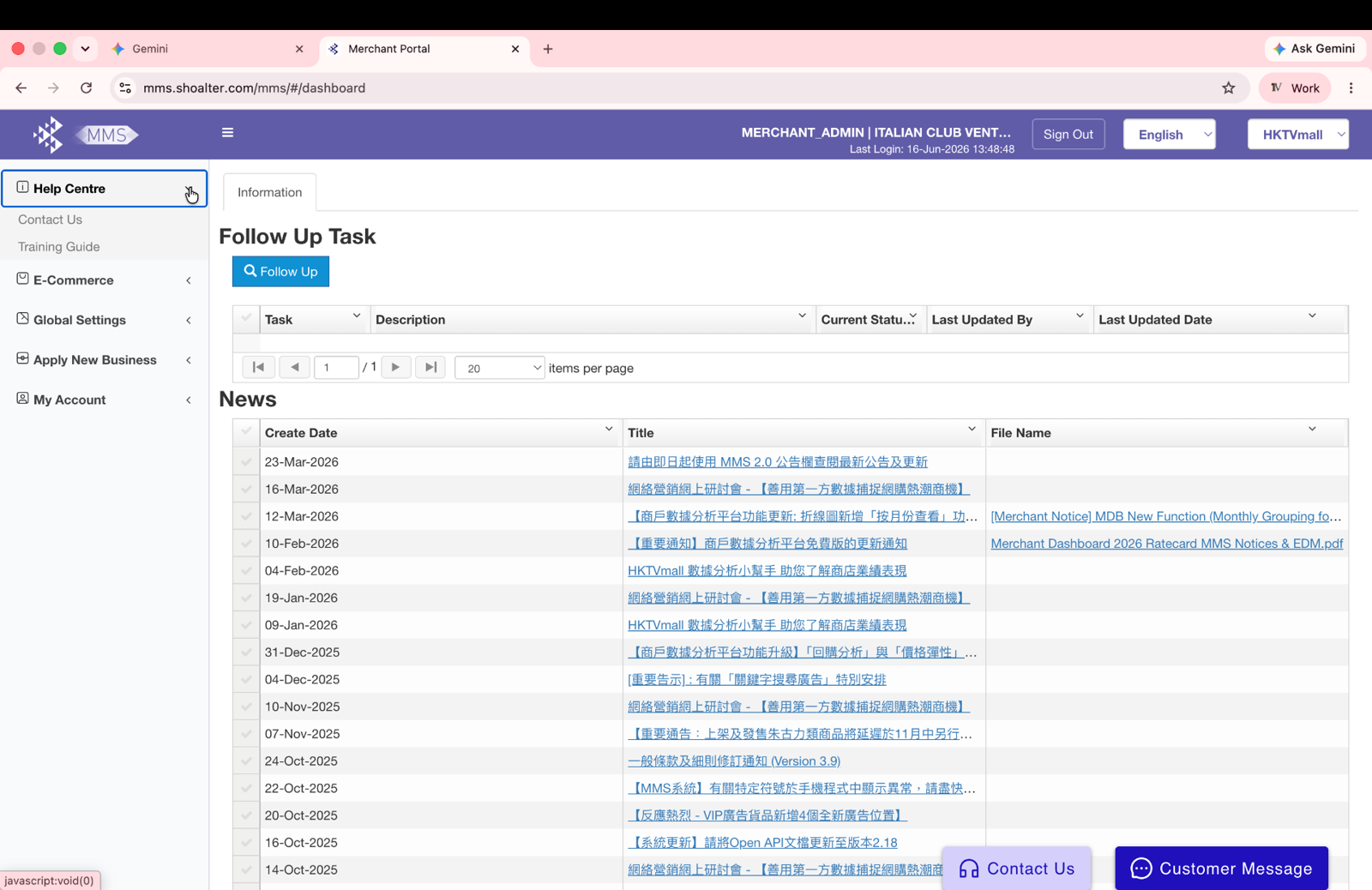Open the floating Contact Us button
The height and width of the screenshot is (890, 1372).
(1016, 869)
